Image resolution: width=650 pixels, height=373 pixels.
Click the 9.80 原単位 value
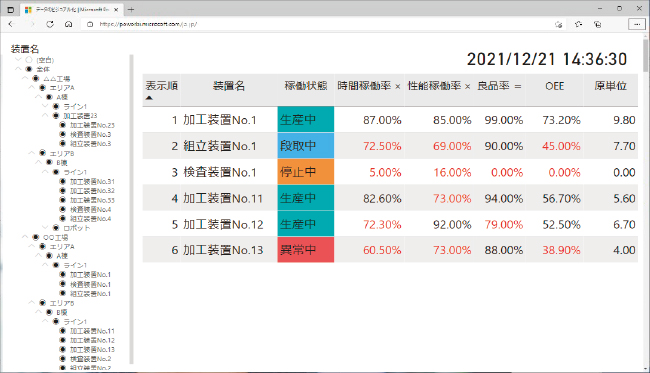tap(624, 120)
